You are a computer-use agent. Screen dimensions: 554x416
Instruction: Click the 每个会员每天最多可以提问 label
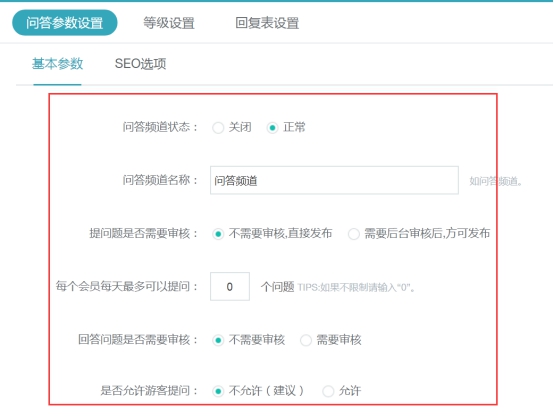point(127,286)
